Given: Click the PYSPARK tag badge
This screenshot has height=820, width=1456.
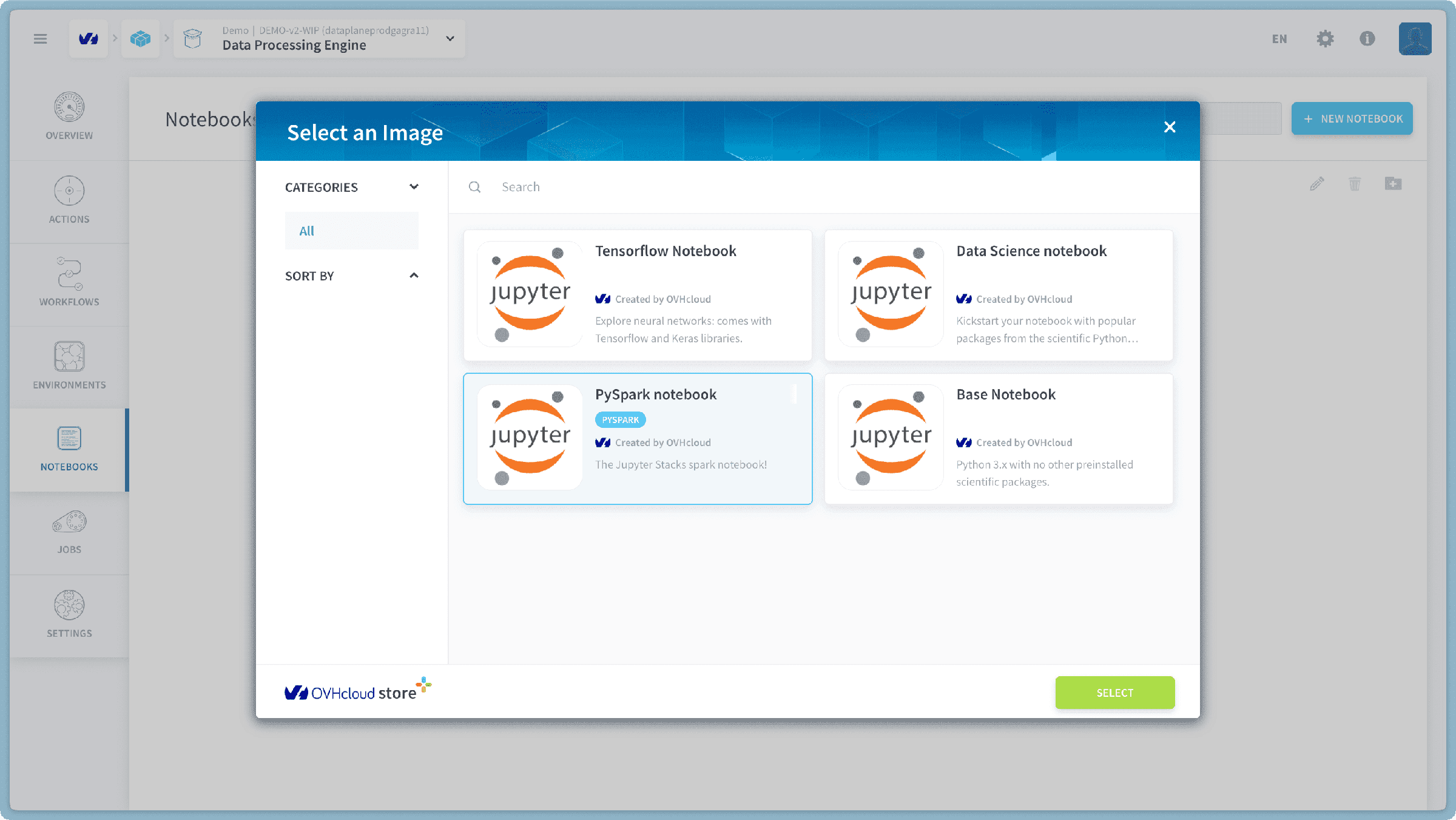Looking at the screenshot, I should pyautogui.click(x=620, y=420).
